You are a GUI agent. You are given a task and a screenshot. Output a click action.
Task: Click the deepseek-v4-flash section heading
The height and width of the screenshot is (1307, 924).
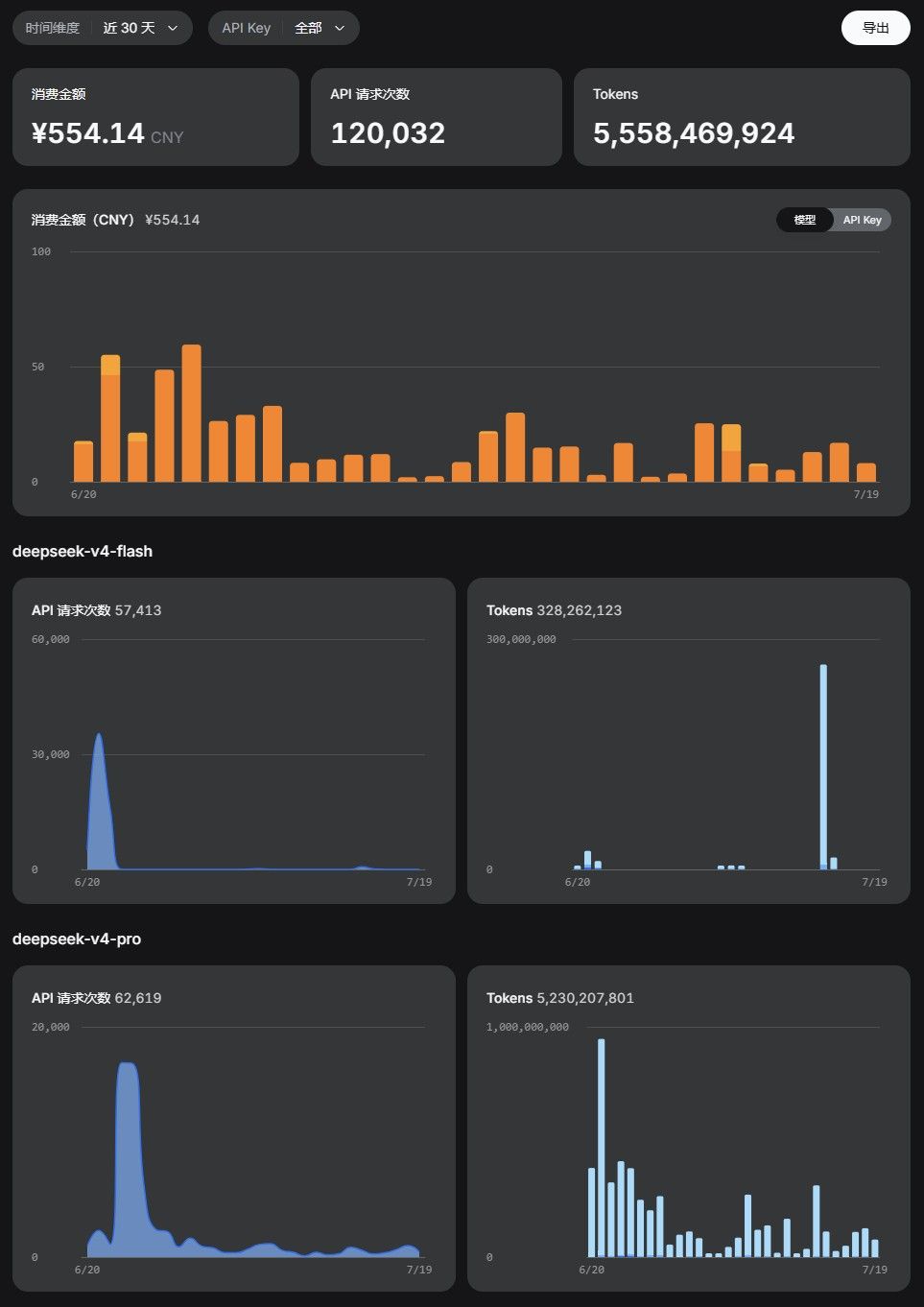point(83,551)
